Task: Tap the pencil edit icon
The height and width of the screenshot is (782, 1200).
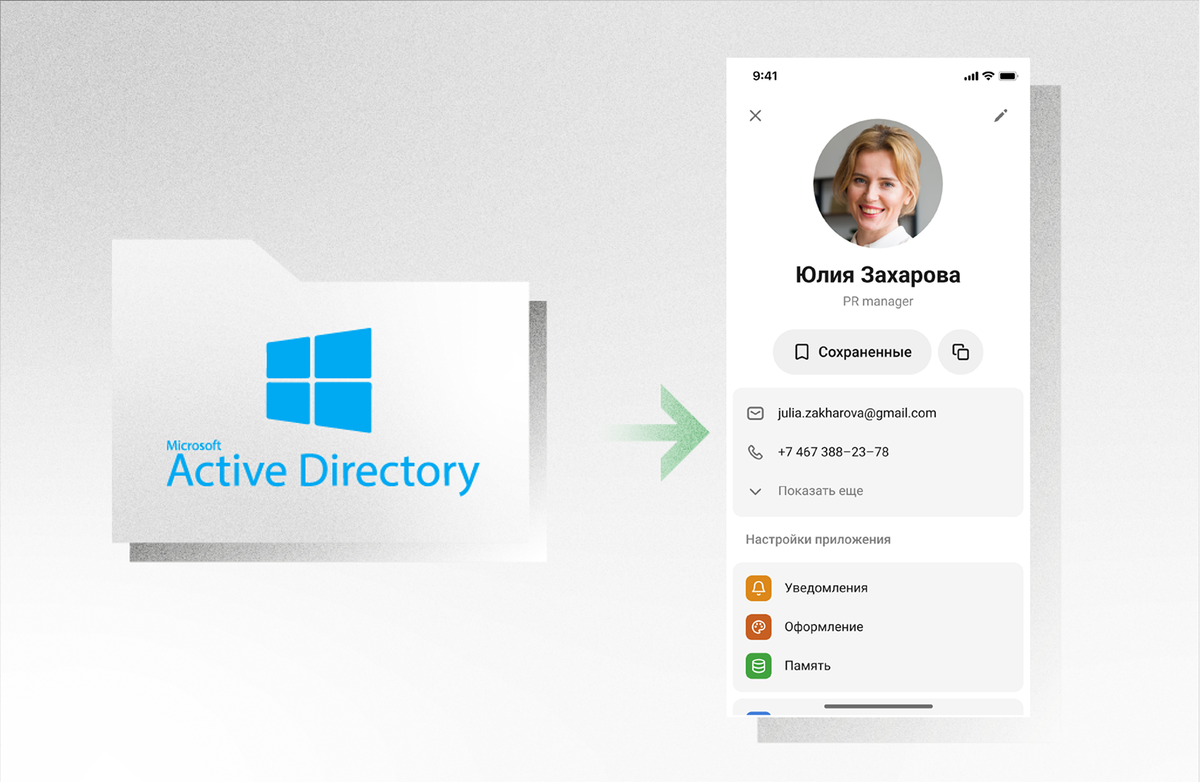Action: [x=1000, y=116]
